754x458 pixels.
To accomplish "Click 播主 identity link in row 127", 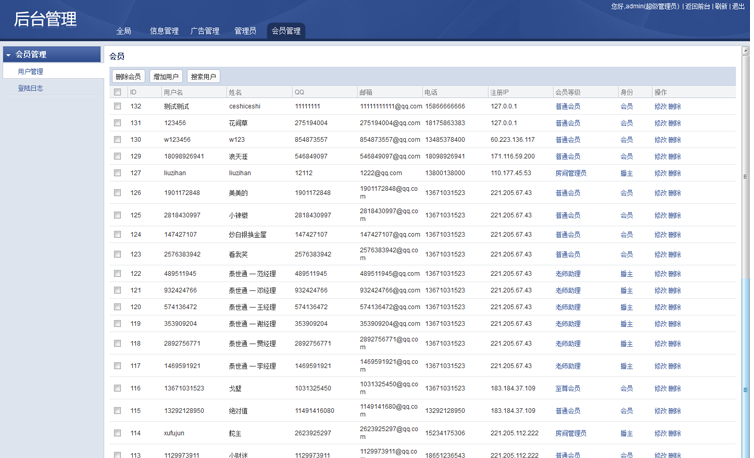I will click(x=627, y=173).
